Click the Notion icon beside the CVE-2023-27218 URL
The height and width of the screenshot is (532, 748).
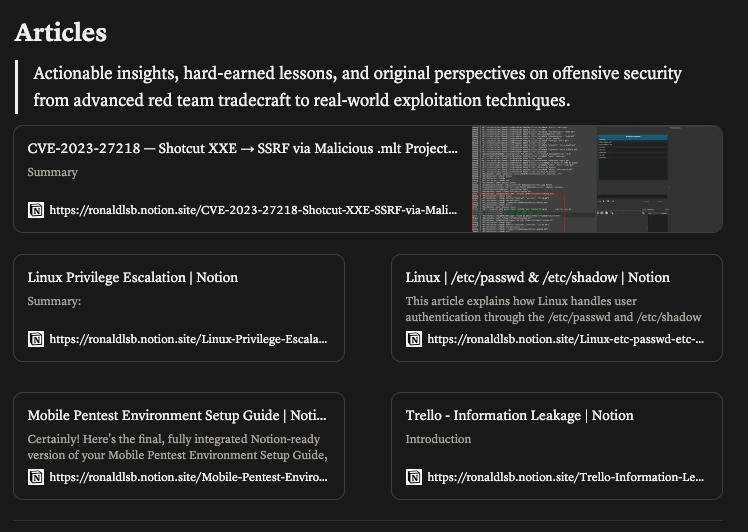[36, 210]
